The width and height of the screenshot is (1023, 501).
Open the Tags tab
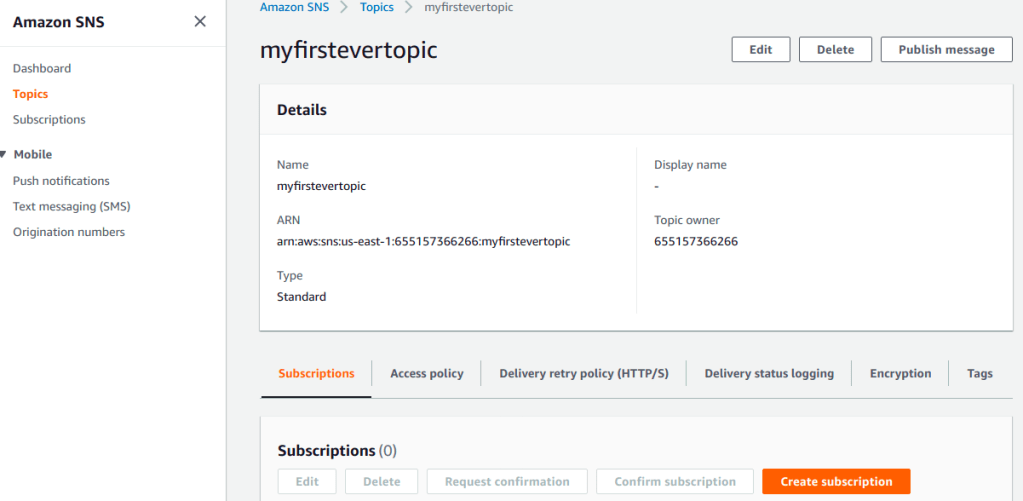980,374
